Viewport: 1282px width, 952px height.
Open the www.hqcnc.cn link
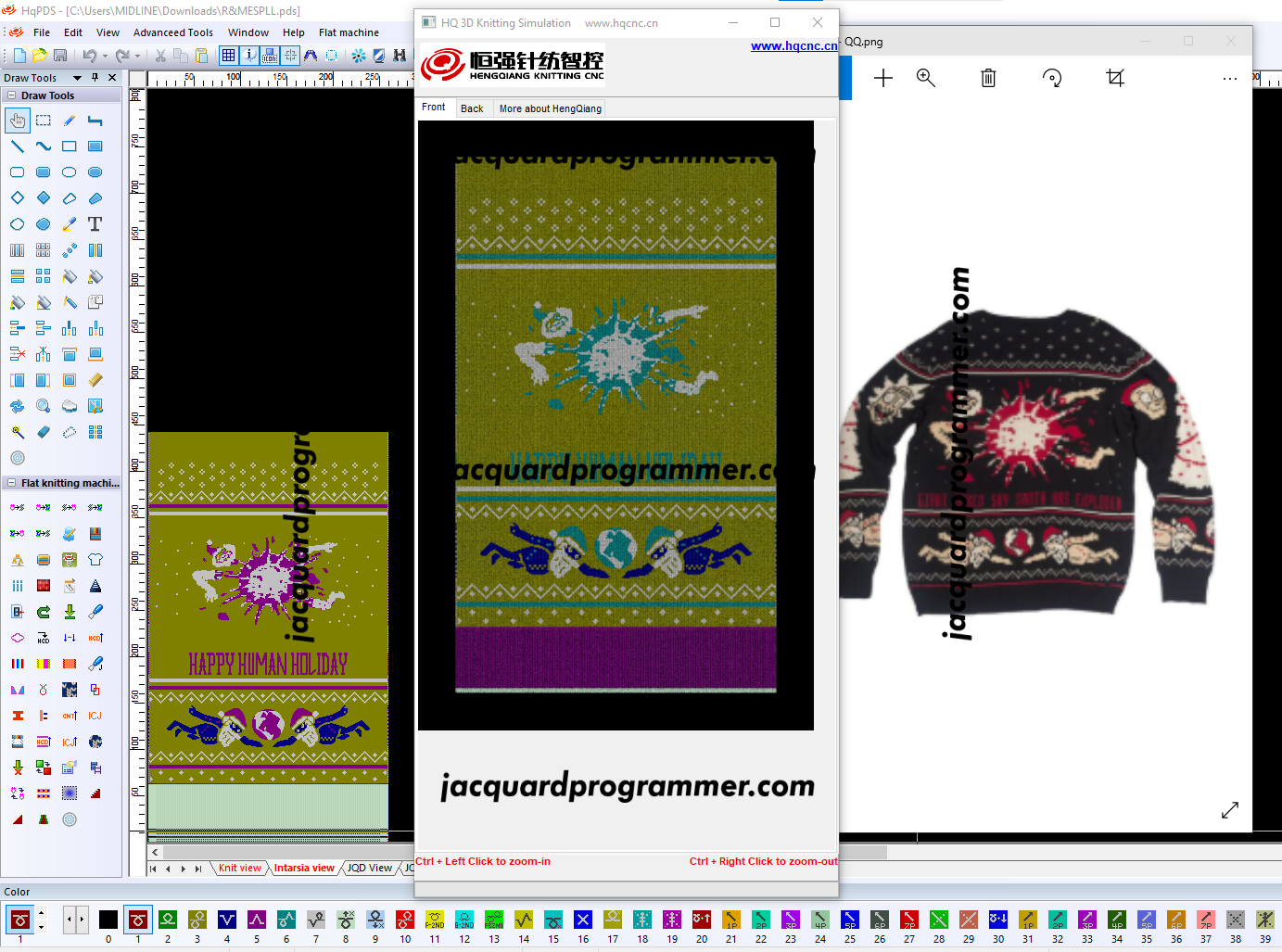point(793,45)
